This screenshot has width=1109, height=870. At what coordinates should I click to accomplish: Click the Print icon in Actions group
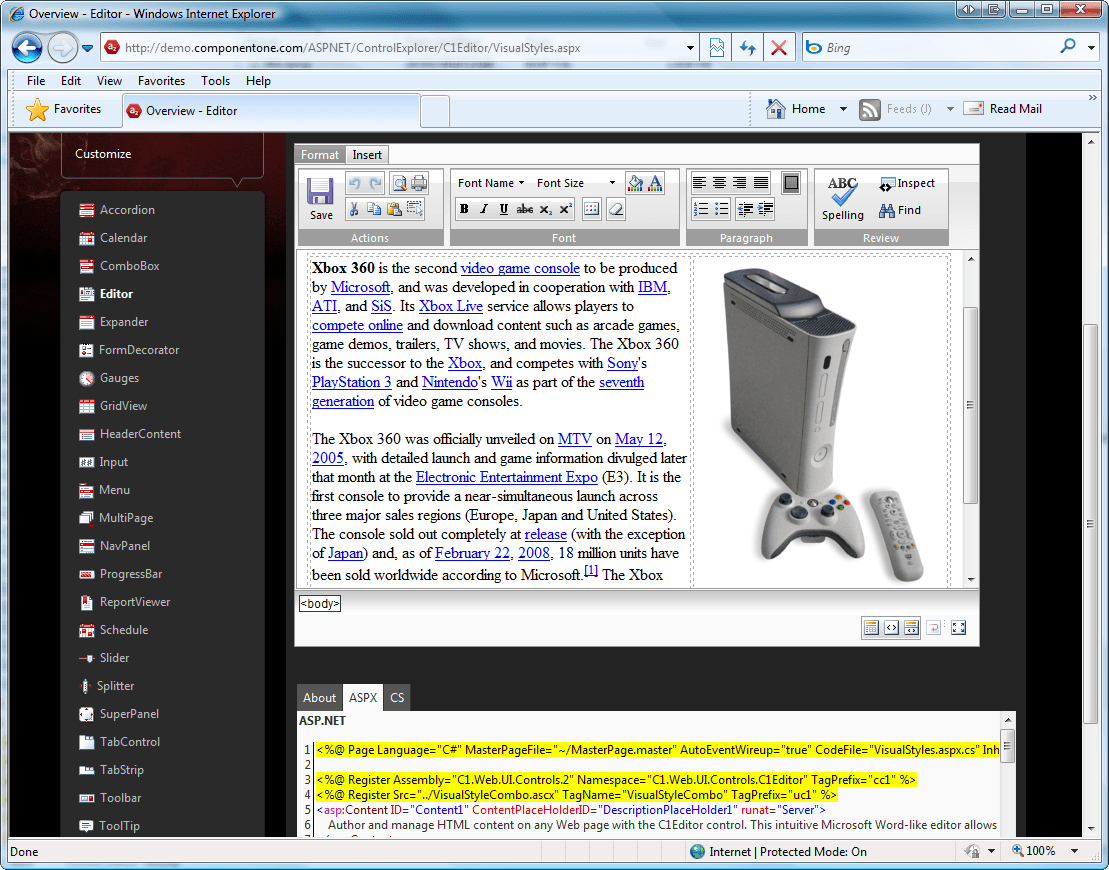pos(419,184)
